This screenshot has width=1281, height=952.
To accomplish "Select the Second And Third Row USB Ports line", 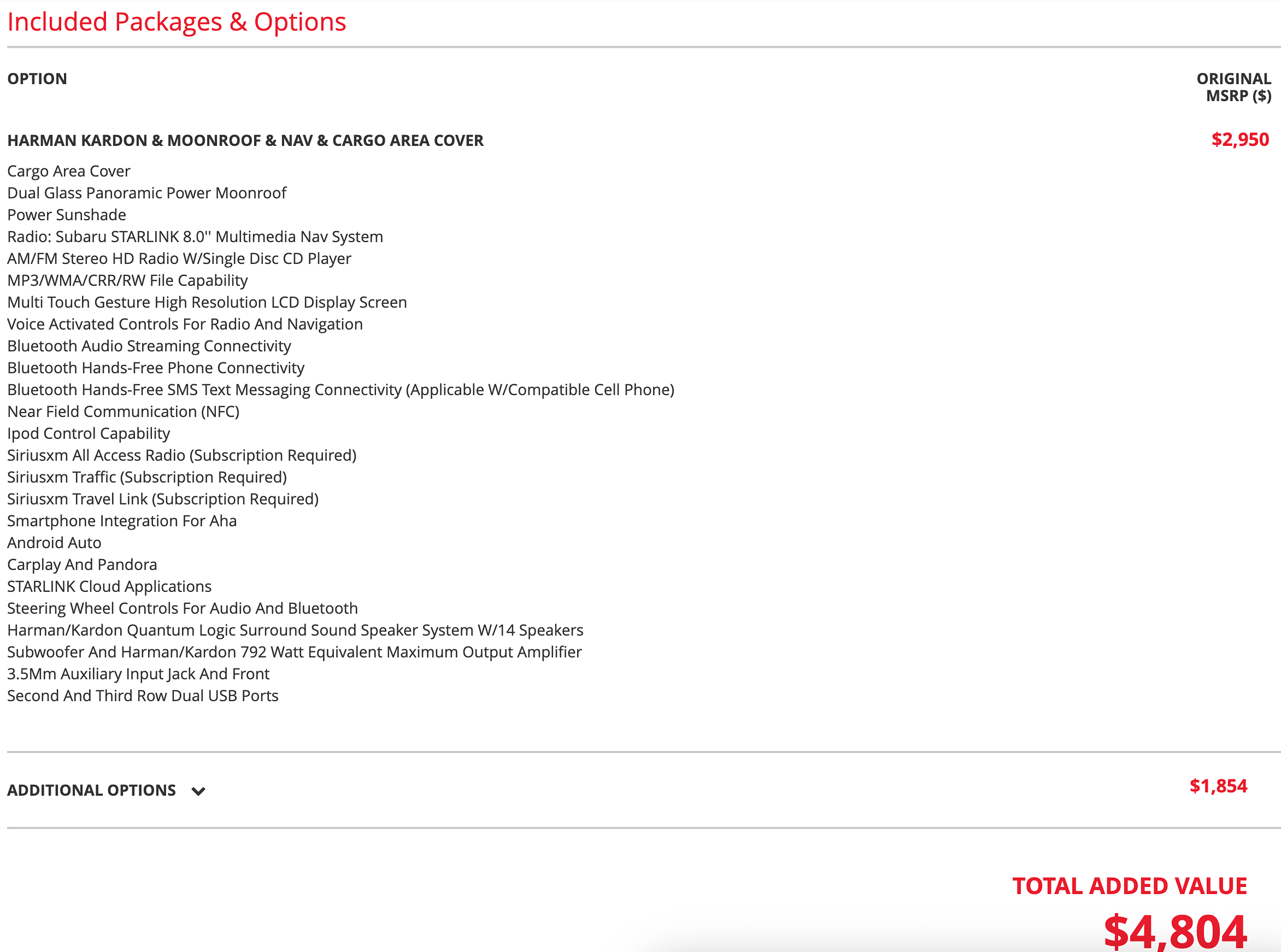I will click(142, 696).
